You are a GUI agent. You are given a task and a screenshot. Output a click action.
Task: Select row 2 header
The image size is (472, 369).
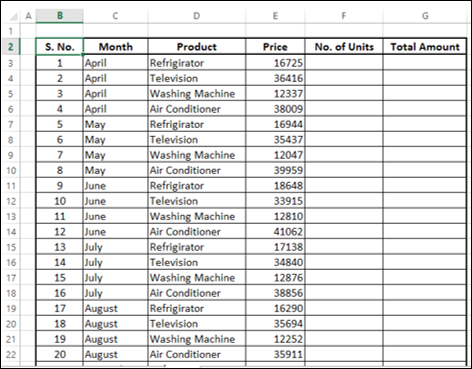[10, 47]
